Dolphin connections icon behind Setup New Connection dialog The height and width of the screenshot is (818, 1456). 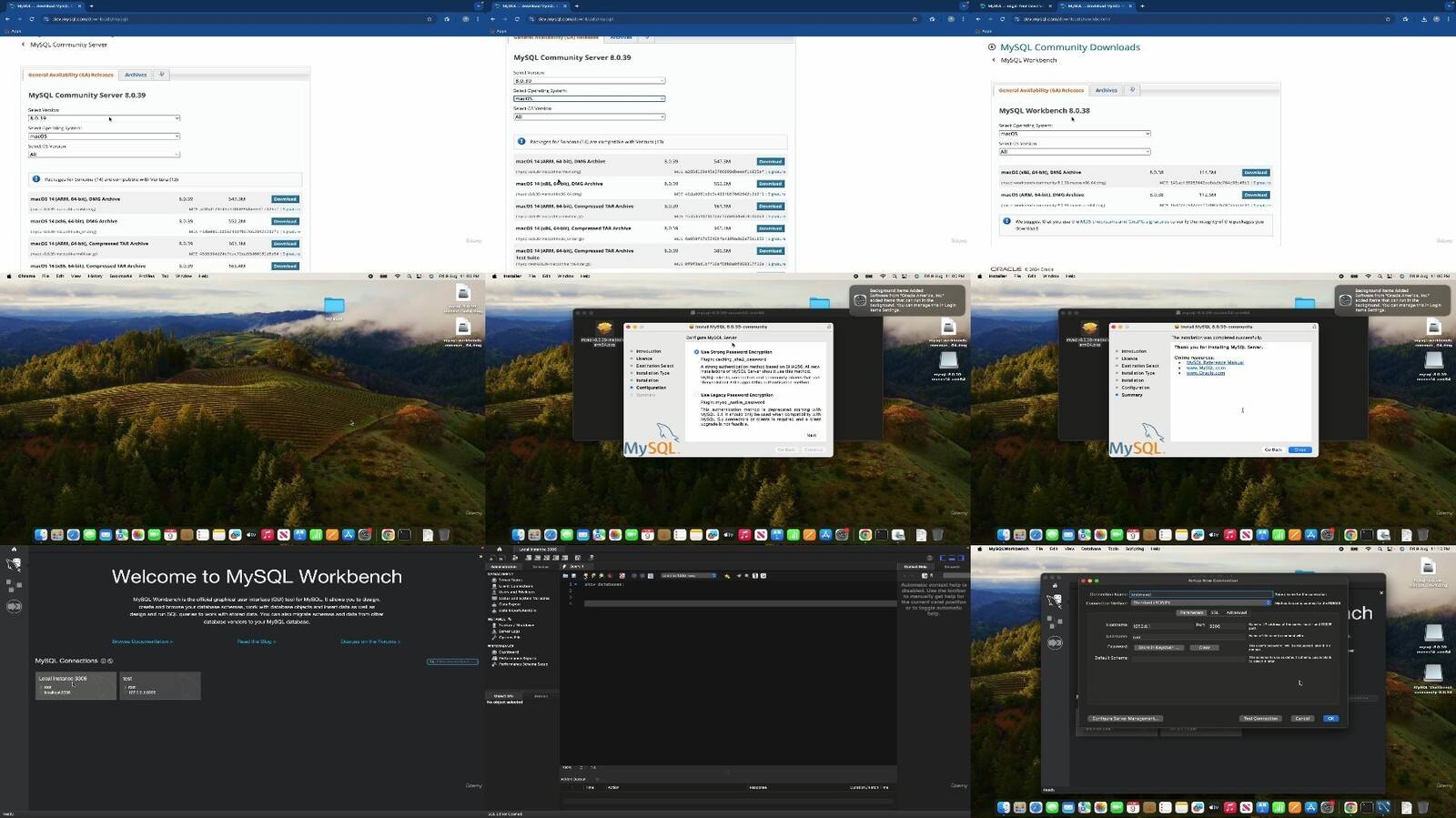pos(1054,601)
